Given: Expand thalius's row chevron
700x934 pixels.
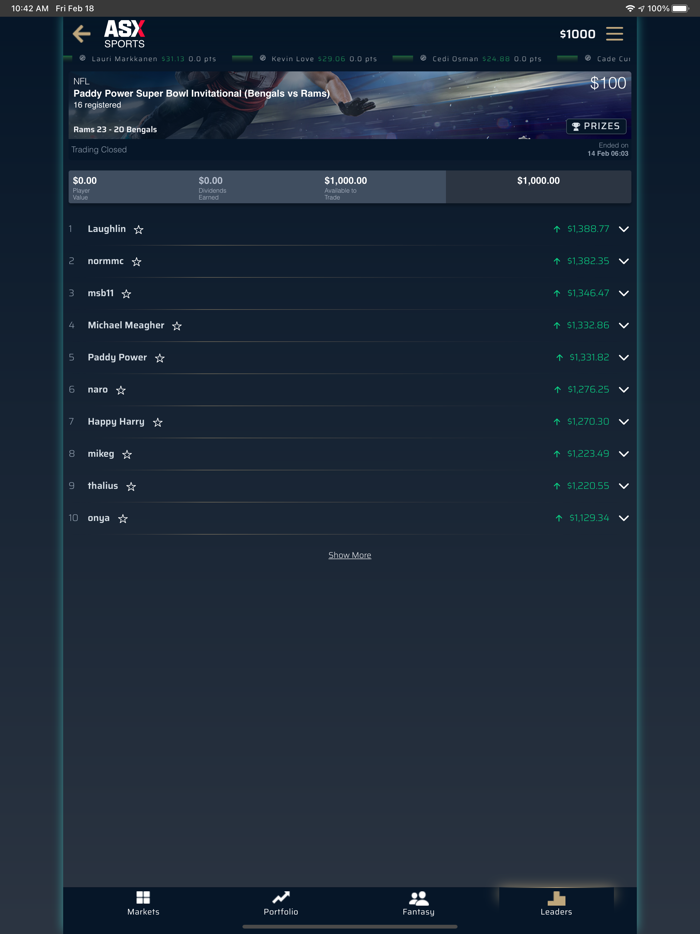Looking at the screenshot, I should pos(624,486).
